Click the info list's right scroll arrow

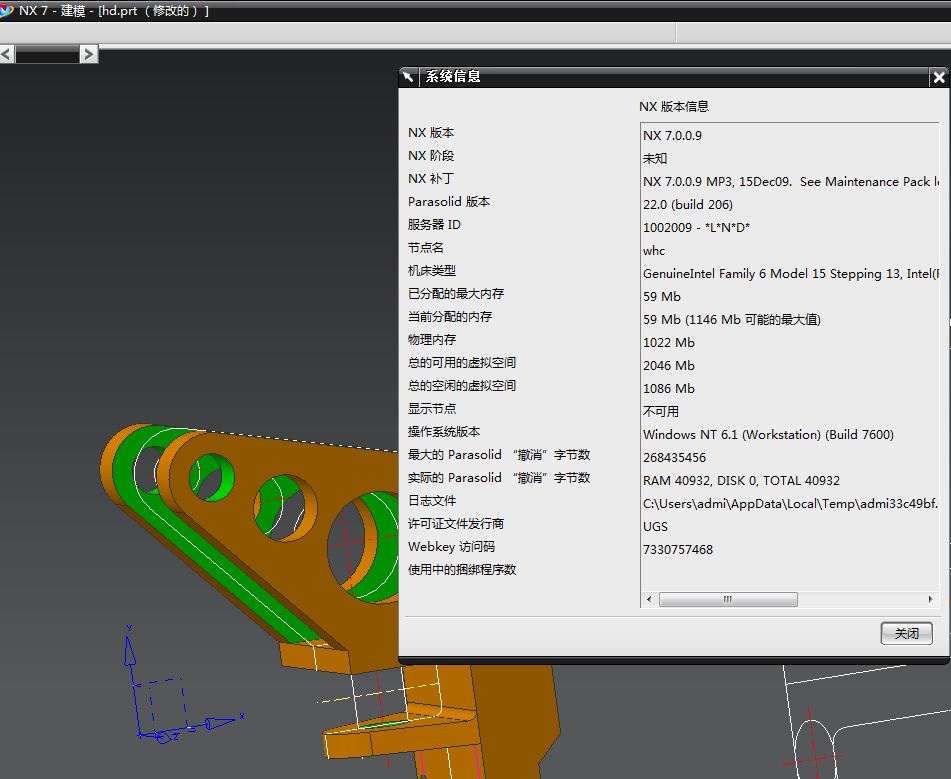(930, 599)
